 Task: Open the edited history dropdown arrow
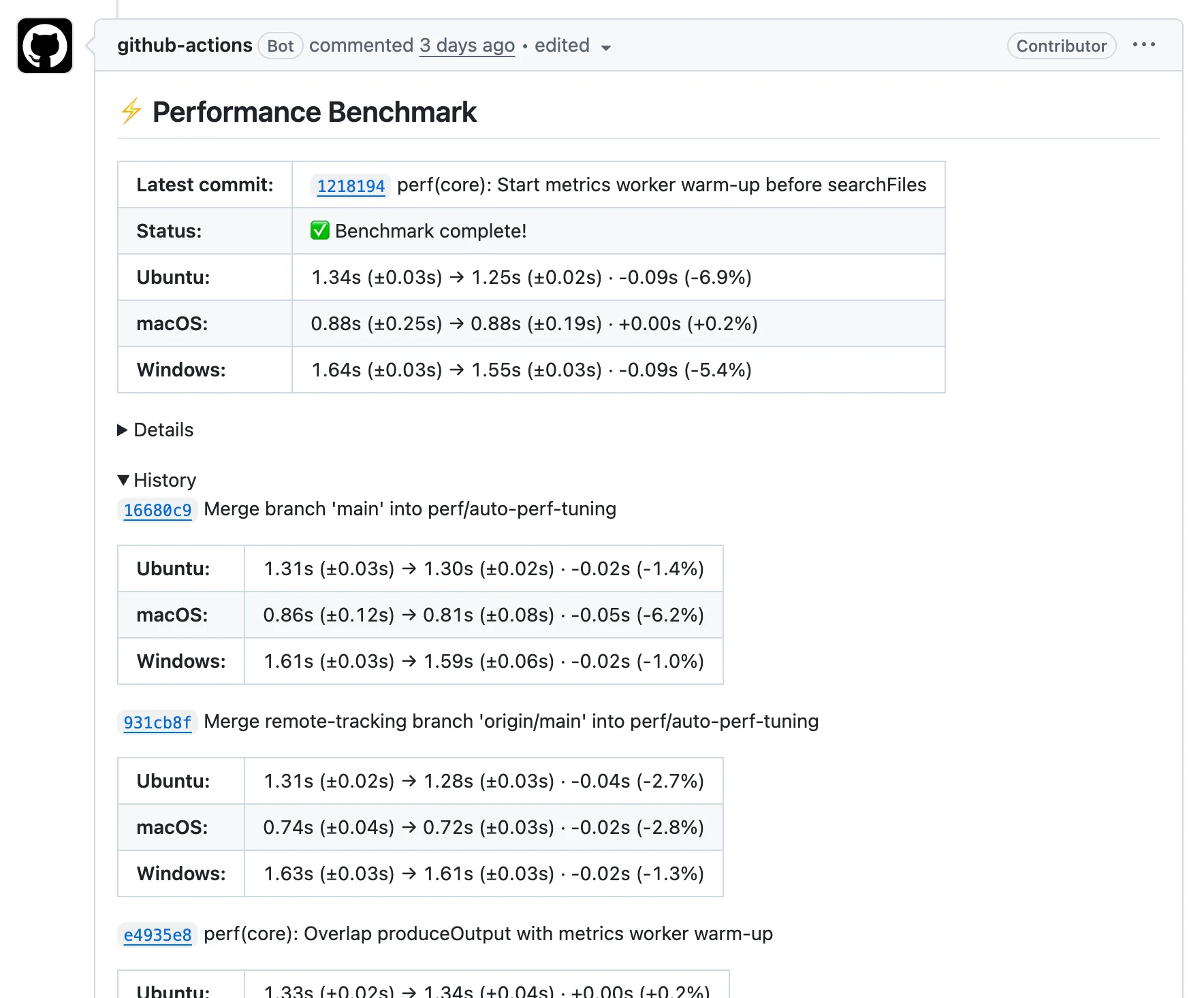[605, 47]
